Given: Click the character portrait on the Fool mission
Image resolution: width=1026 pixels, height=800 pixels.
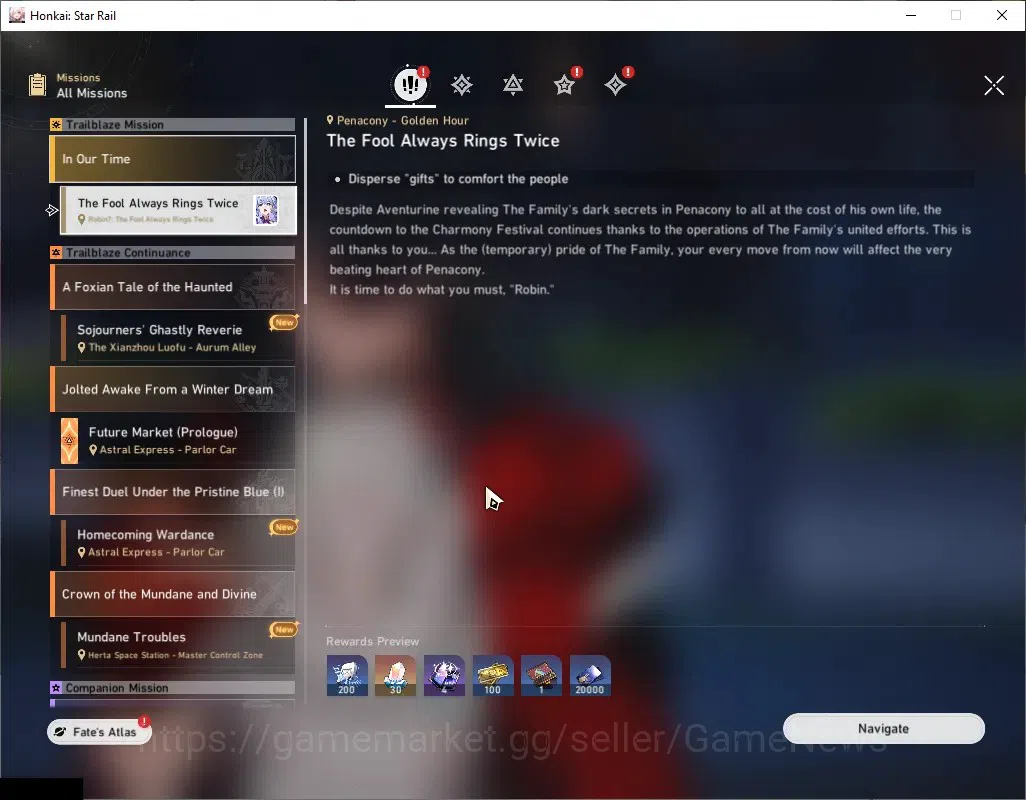Looking at the screenshot, I should pos(266,210).
